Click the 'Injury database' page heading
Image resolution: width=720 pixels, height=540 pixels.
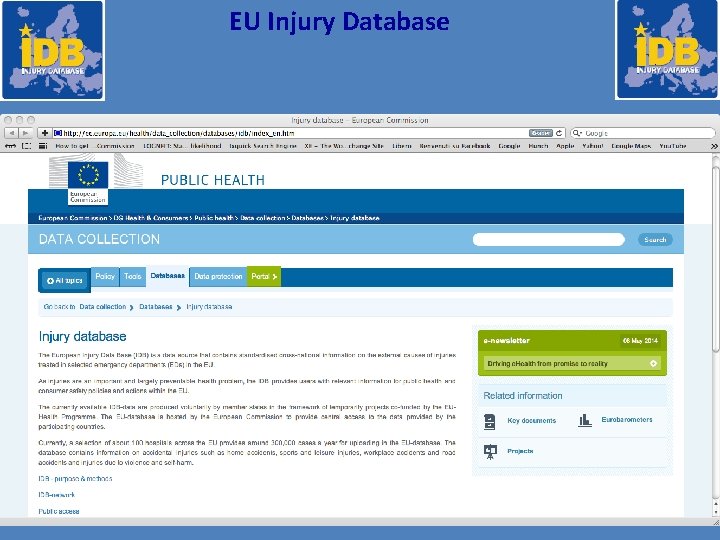82,337
